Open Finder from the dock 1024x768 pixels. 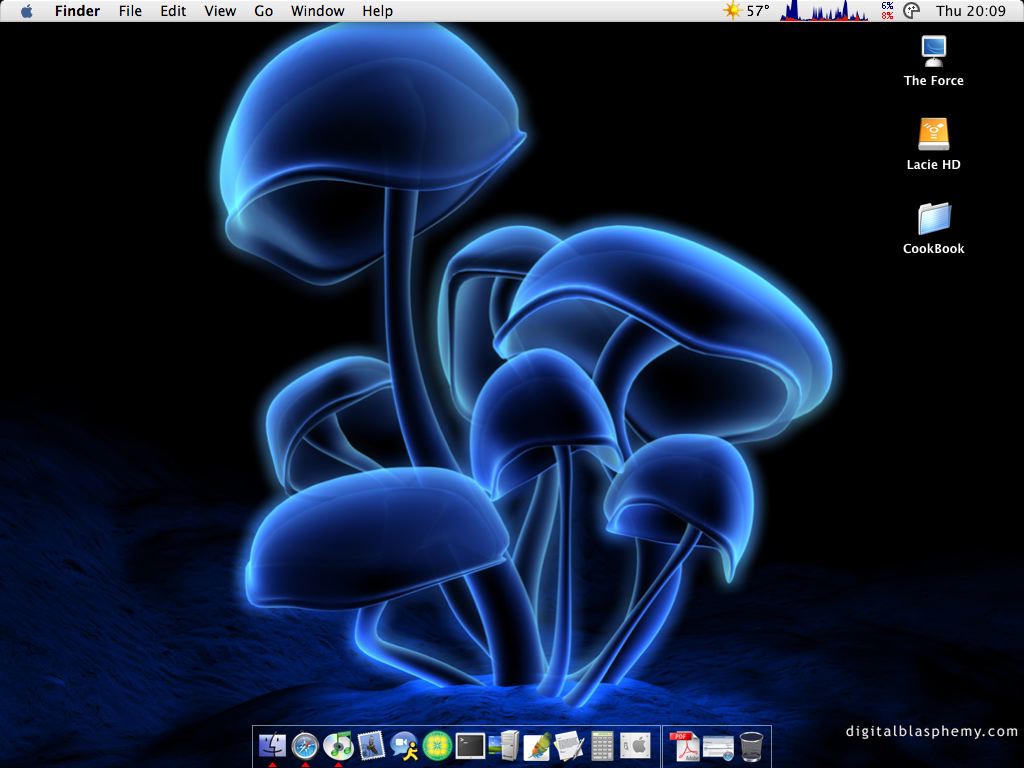click(272, 745)
